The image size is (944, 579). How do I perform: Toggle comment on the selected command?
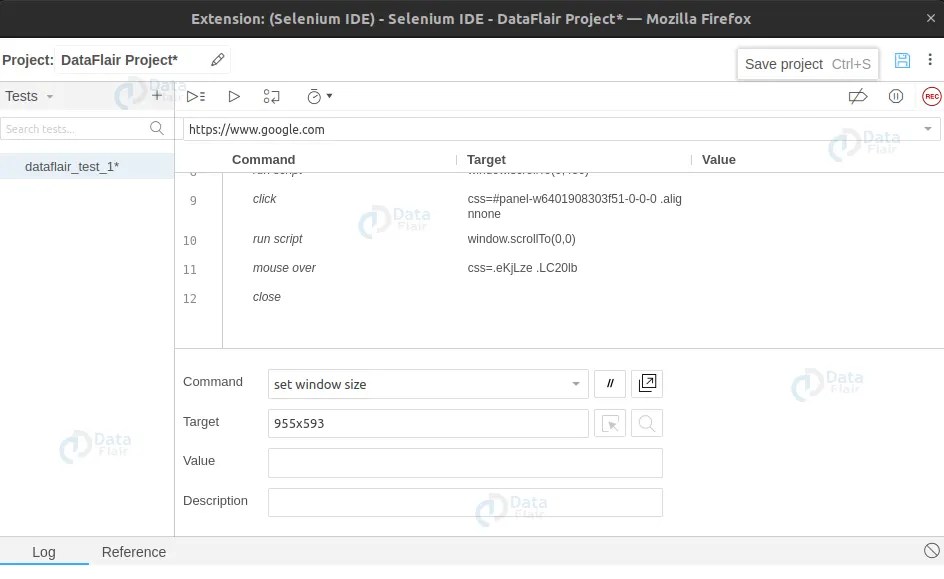click(x=610, y=383)
